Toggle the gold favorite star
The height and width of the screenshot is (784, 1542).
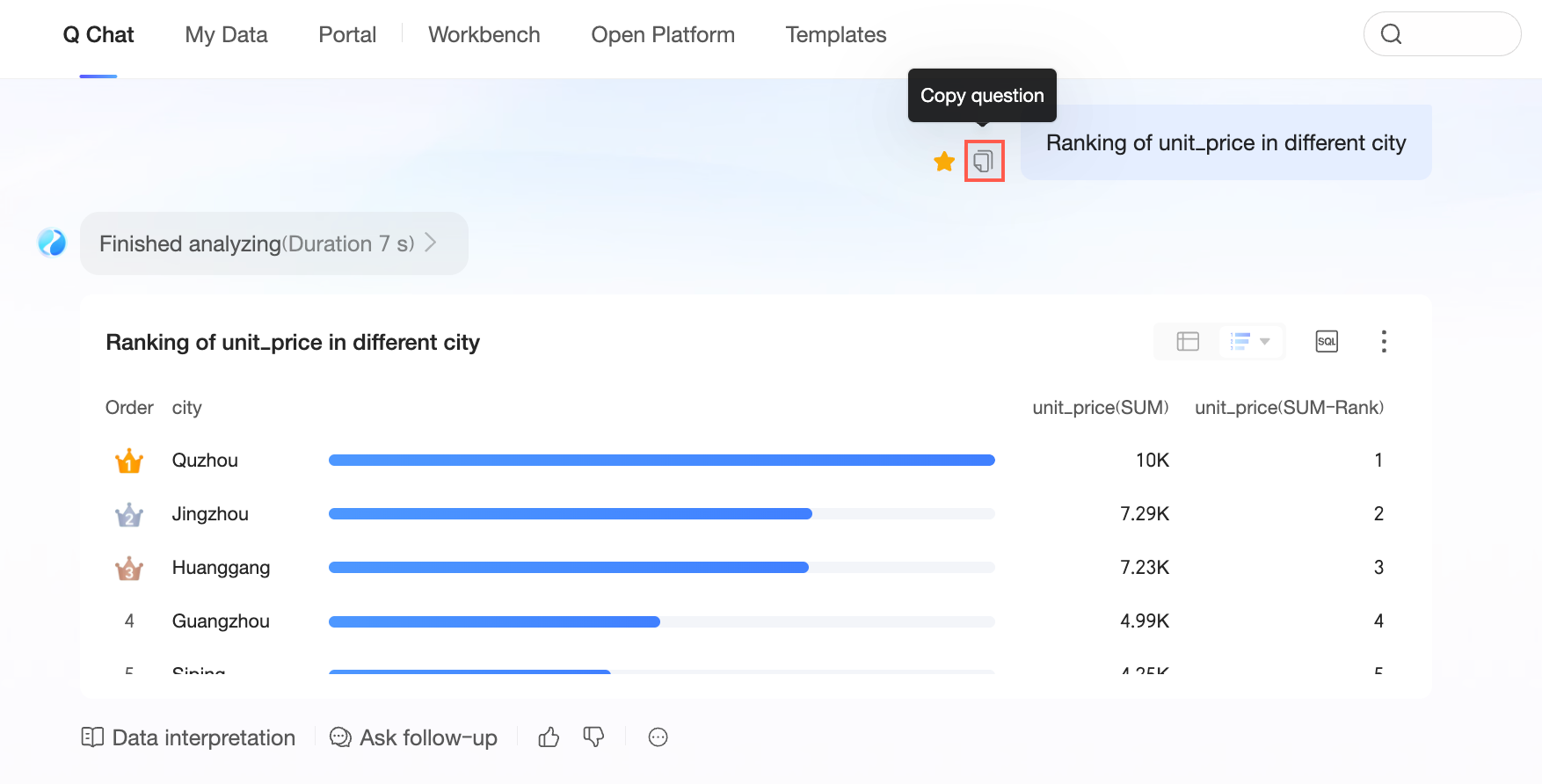[944, 162]
